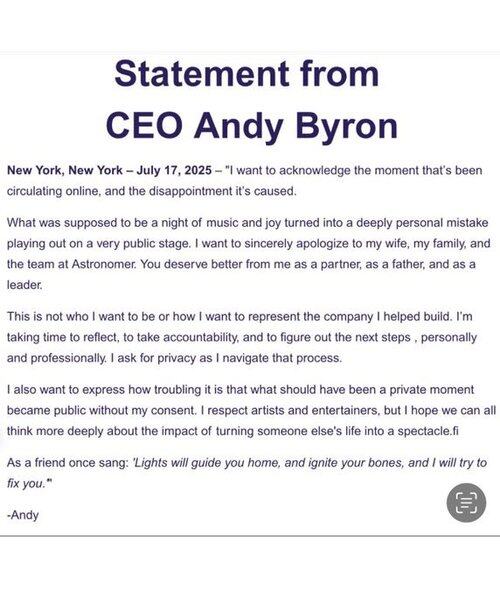Click the italic 'fix you.' closing lyric line
Screen dimensions: 500x594
29,483
